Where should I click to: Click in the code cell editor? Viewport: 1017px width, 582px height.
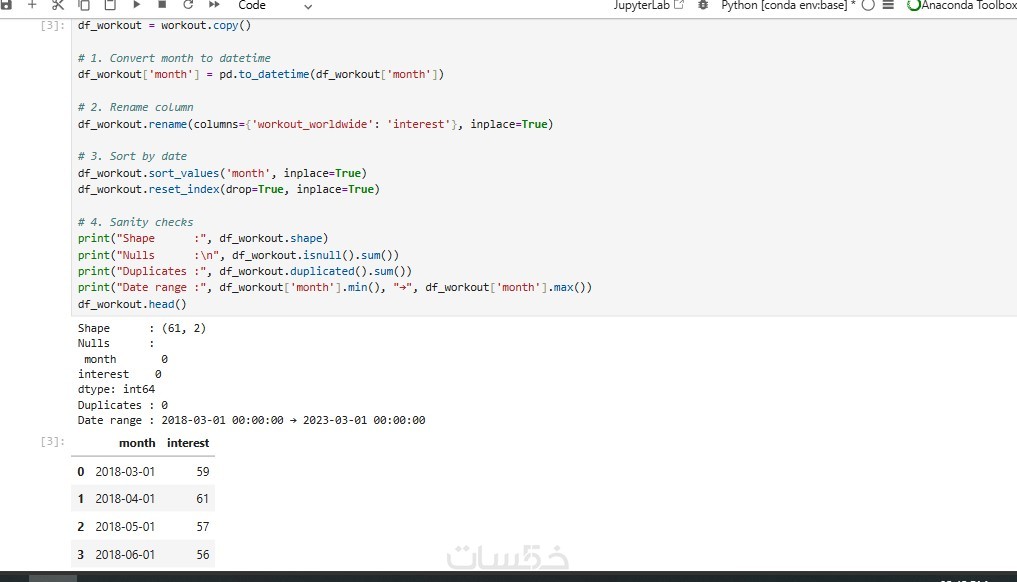point(544,165)
